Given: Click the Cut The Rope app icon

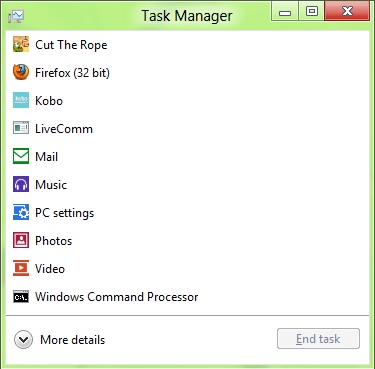Looking at the screenshot, I should [21, 44].
